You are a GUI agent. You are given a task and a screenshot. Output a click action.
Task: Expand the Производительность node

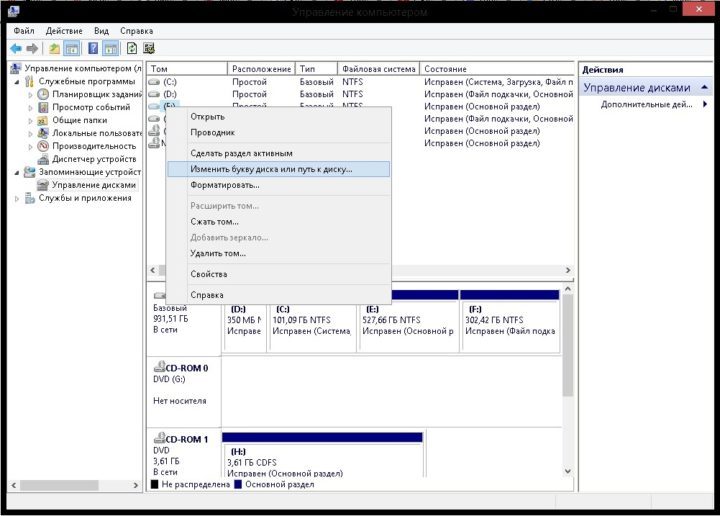coord(31,146)
